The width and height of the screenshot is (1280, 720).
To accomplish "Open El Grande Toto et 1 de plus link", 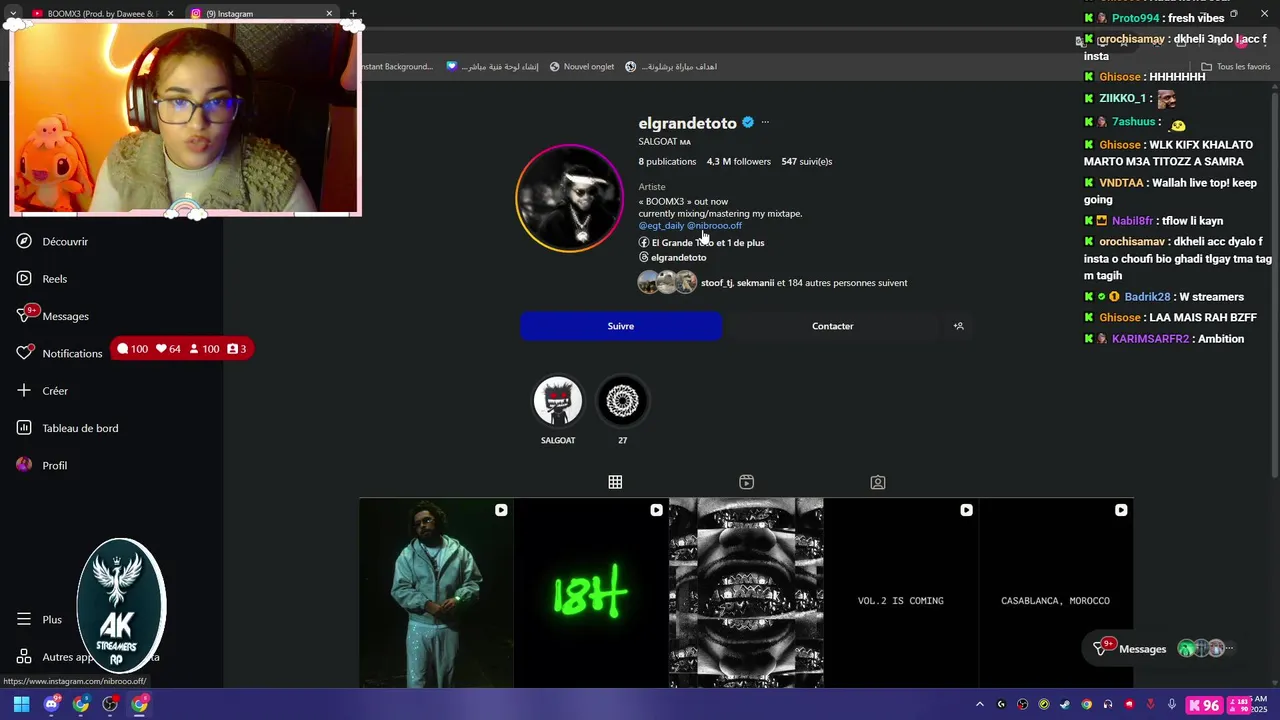I will [708, 243].
